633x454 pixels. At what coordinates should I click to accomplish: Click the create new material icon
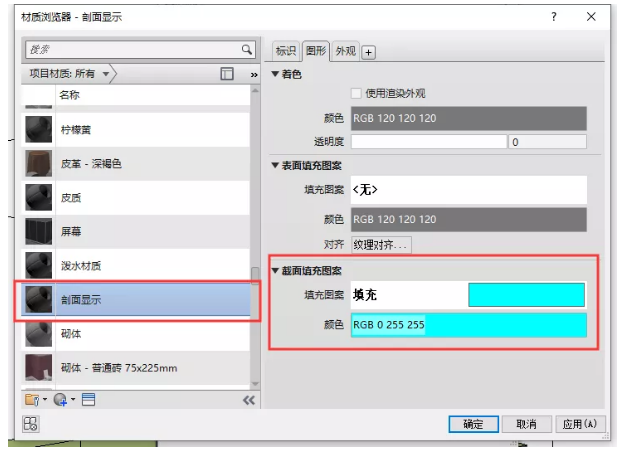point(62,400)
